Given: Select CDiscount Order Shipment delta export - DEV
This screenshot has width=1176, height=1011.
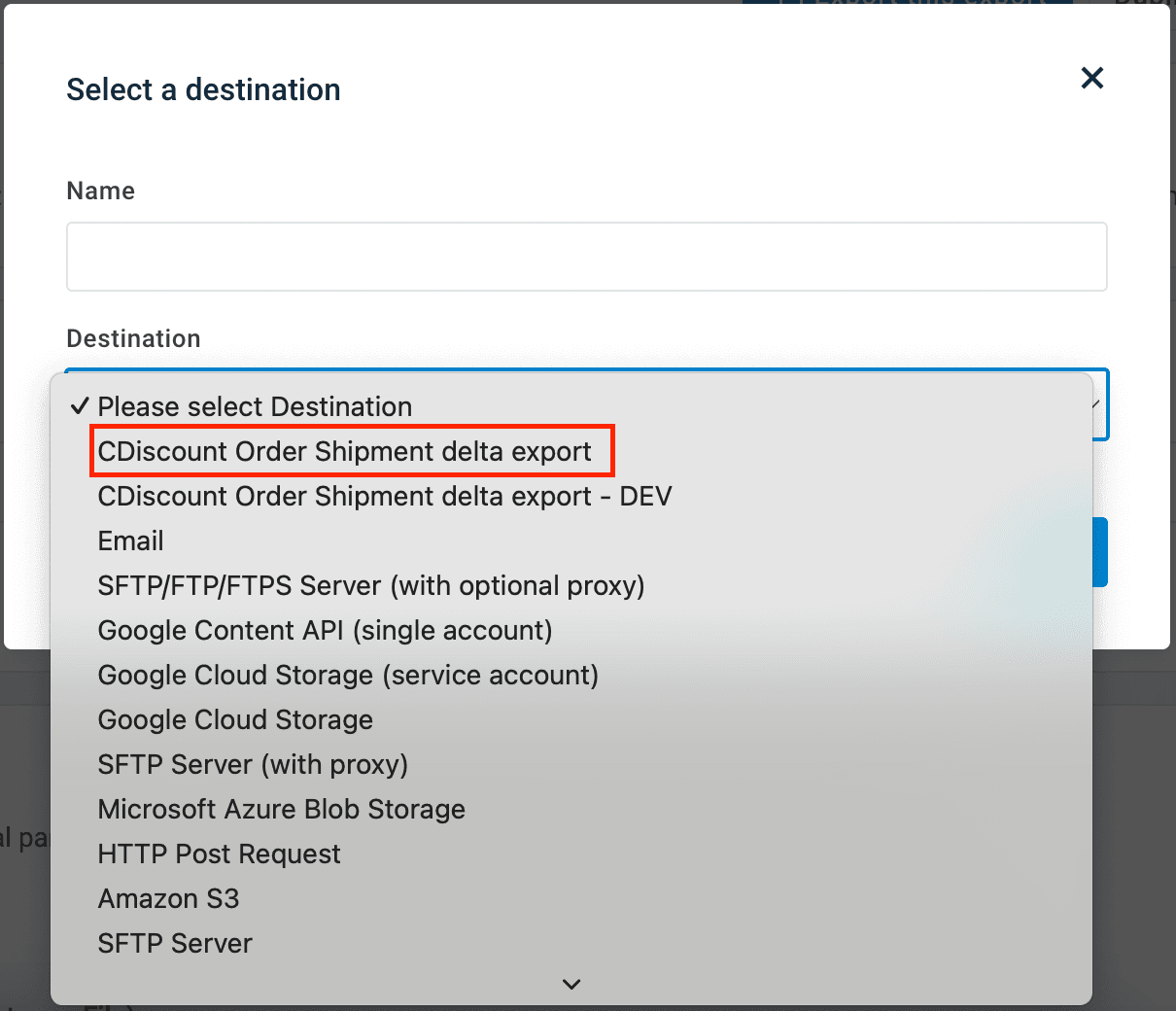Looking at the screenshot, I should point(385,497).
